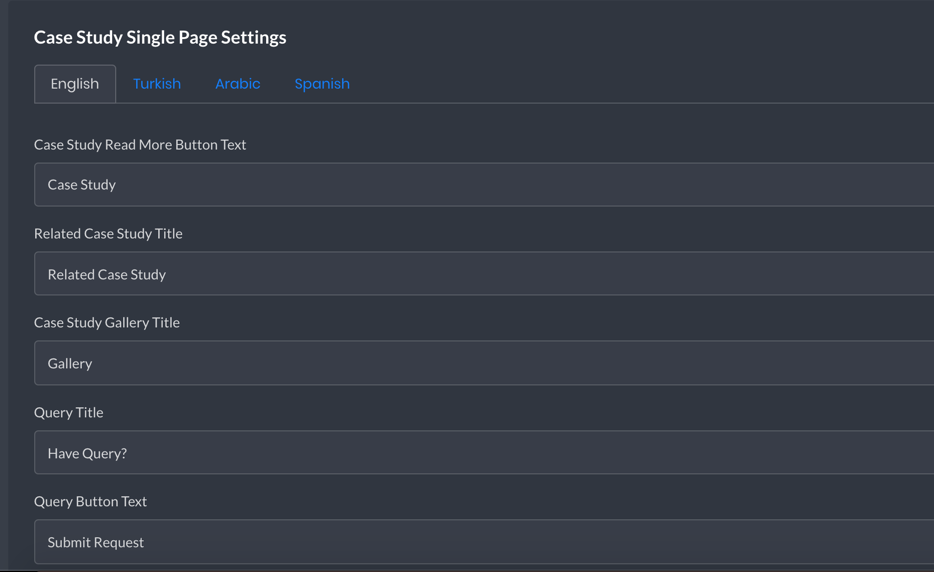Click the 'Gallery' value text
This screenshot has height=572, width=934.
[70, 363]
